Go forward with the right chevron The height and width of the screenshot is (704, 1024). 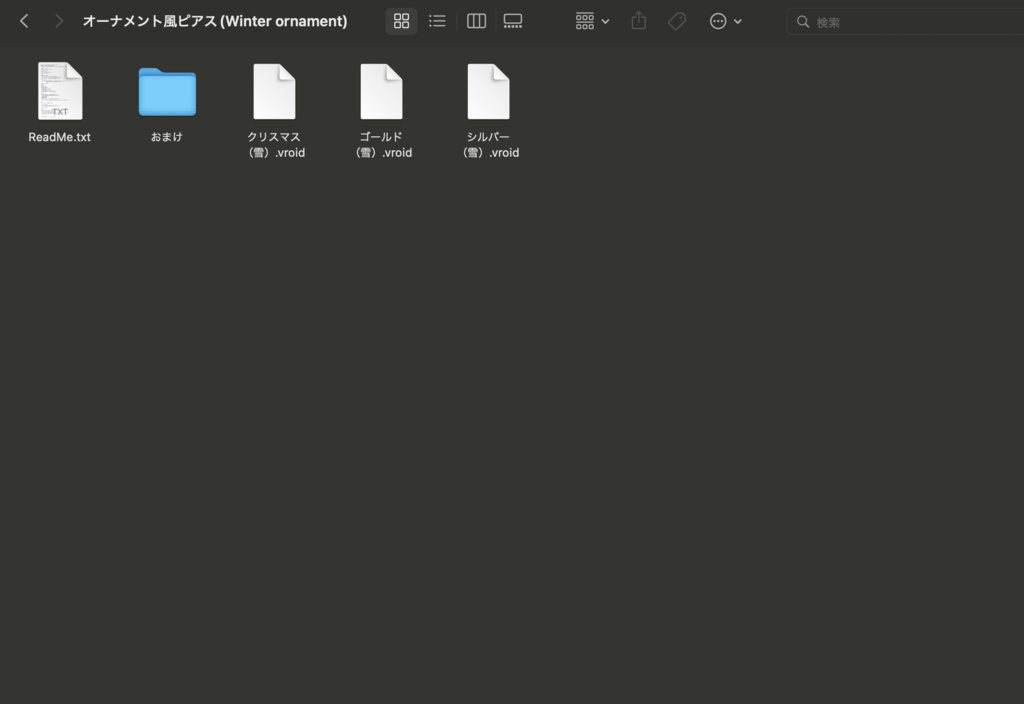[x=59, y=21]
